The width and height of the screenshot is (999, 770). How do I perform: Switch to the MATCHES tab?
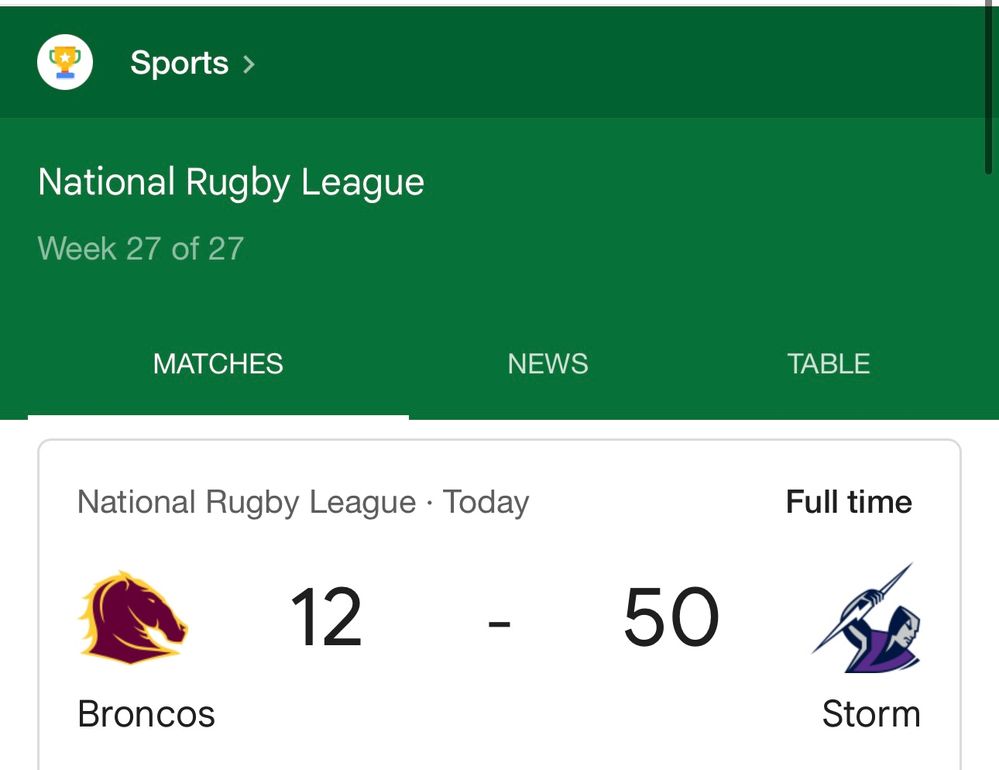218,364
